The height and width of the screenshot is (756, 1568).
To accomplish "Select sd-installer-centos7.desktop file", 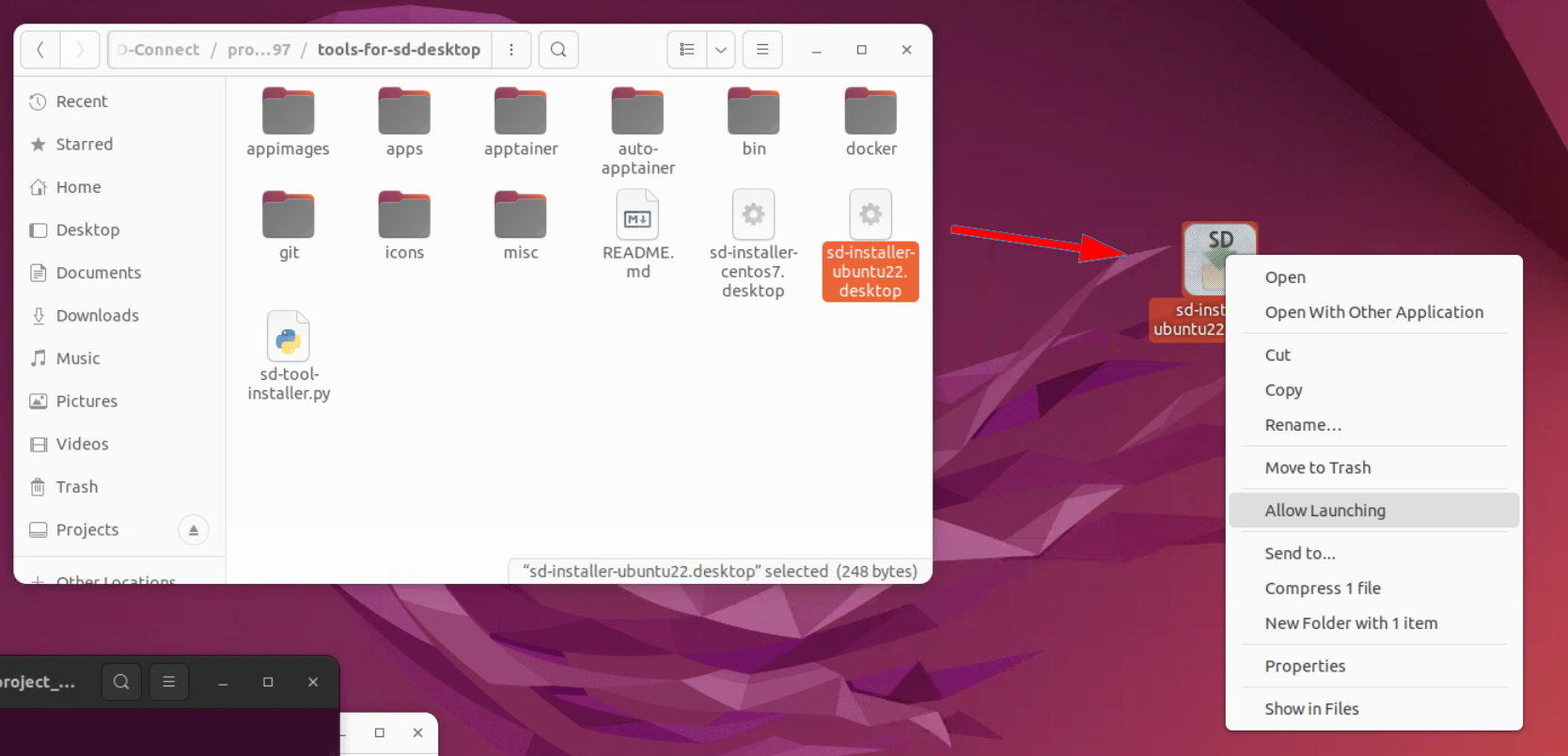I will tap(753, 217).
